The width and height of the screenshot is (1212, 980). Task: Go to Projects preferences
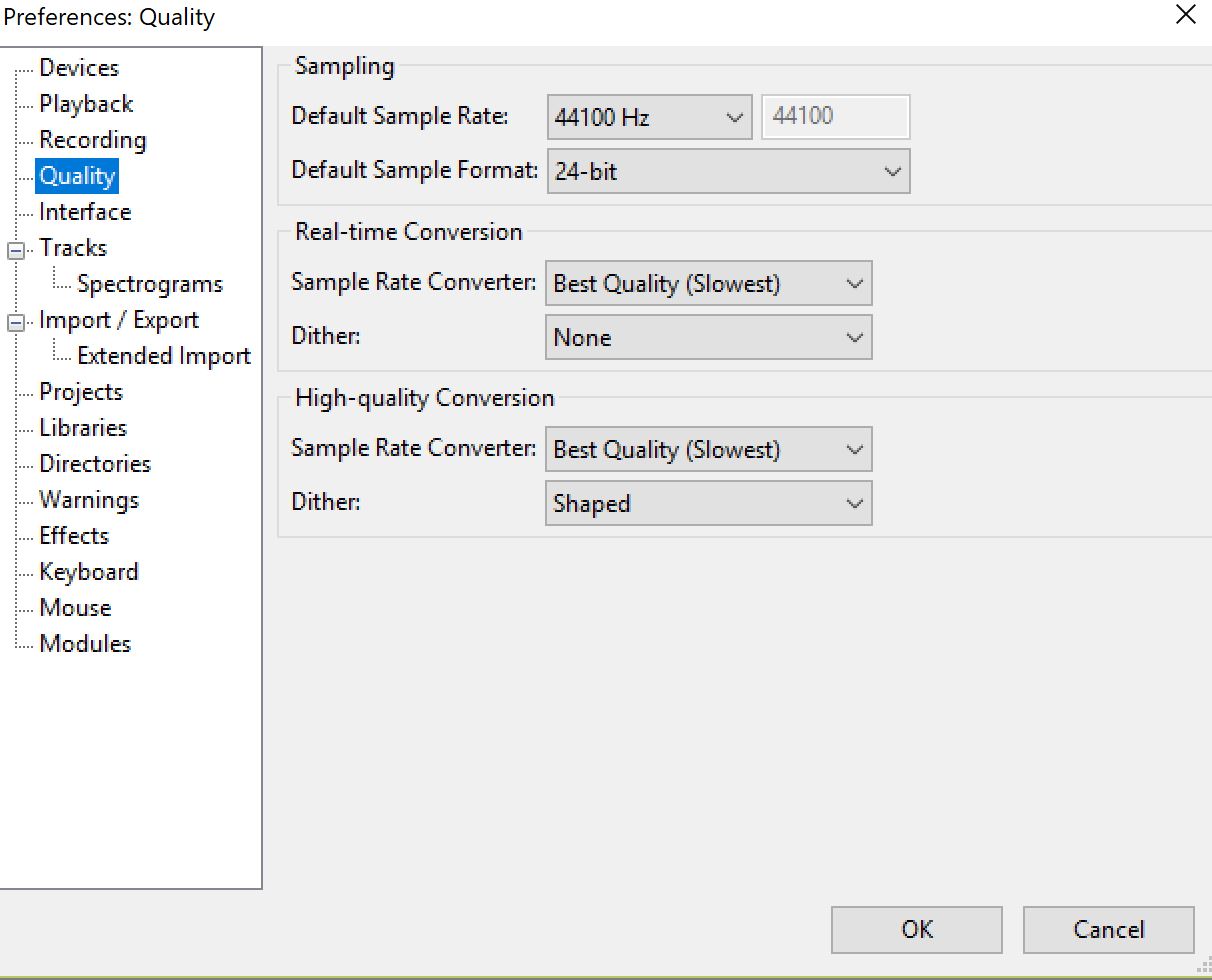coord(81,392)
